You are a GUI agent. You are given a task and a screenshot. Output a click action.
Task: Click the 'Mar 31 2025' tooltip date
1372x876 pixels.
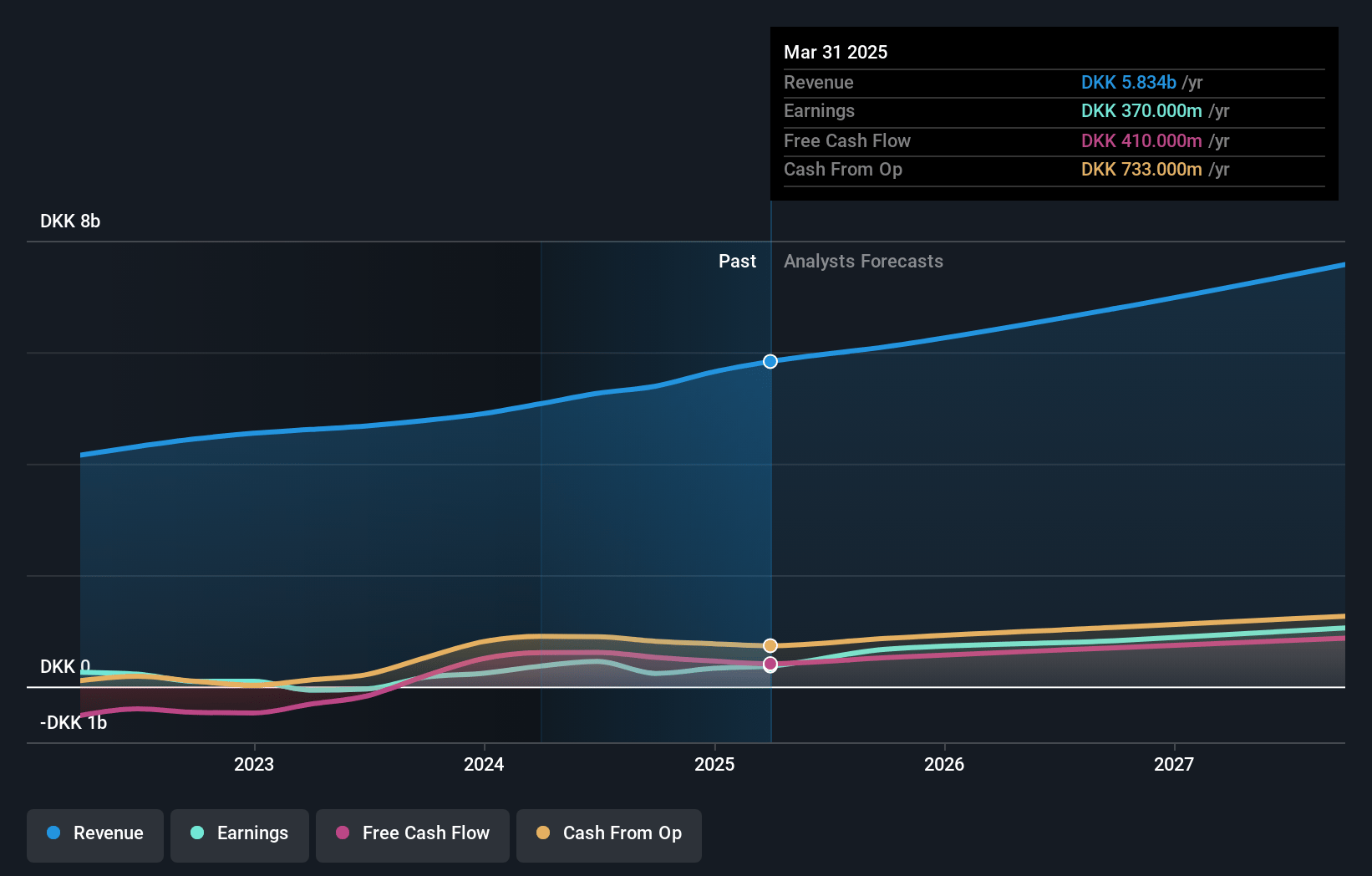(836, 52)
